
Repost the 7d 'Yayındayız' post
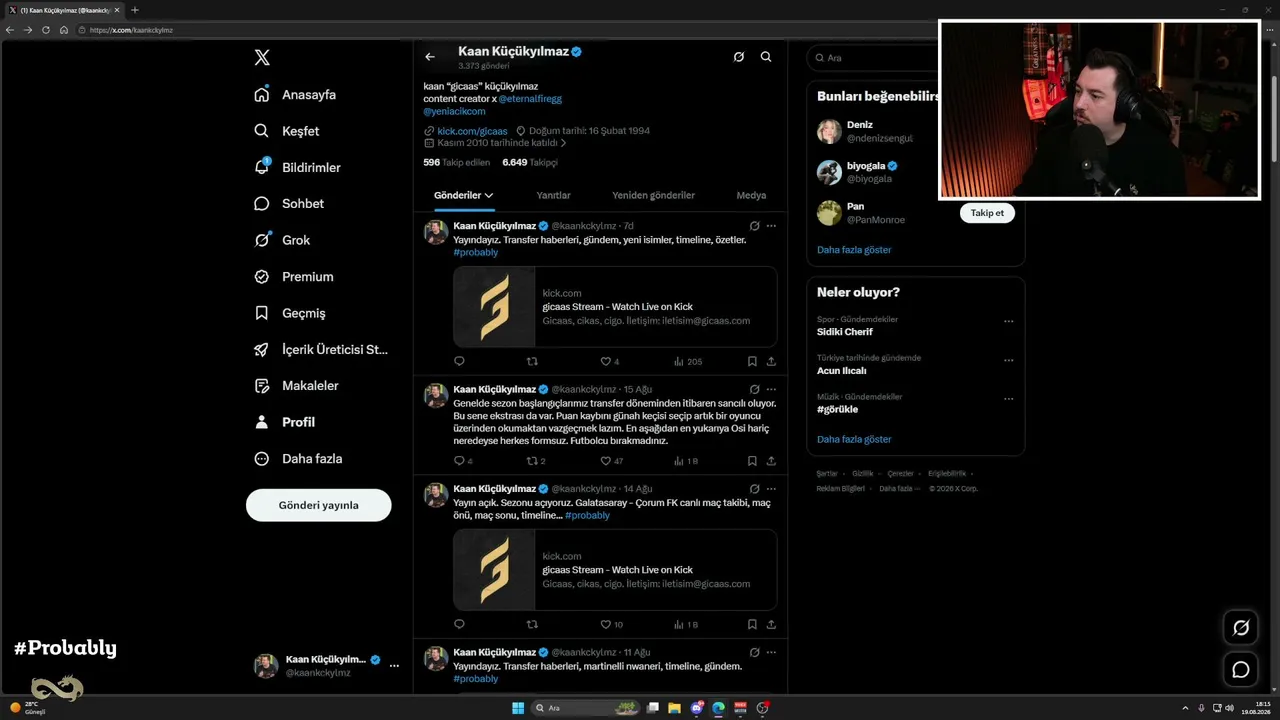[532, 361]
